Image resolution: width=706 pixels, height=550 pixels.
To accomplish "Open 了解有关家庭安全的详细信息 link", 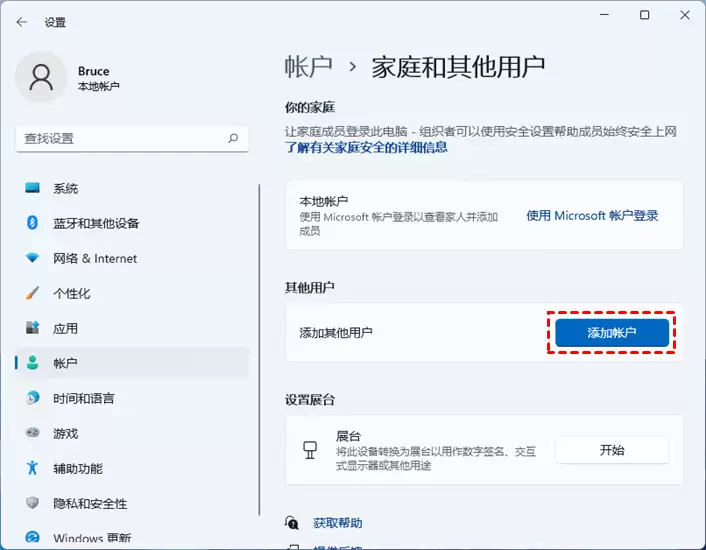I will click(366, 147).
